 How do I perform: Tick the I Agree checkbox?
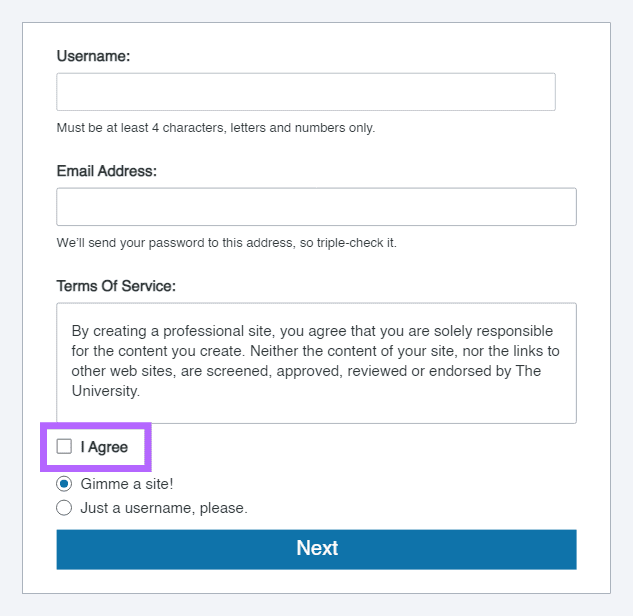[64, 447]
